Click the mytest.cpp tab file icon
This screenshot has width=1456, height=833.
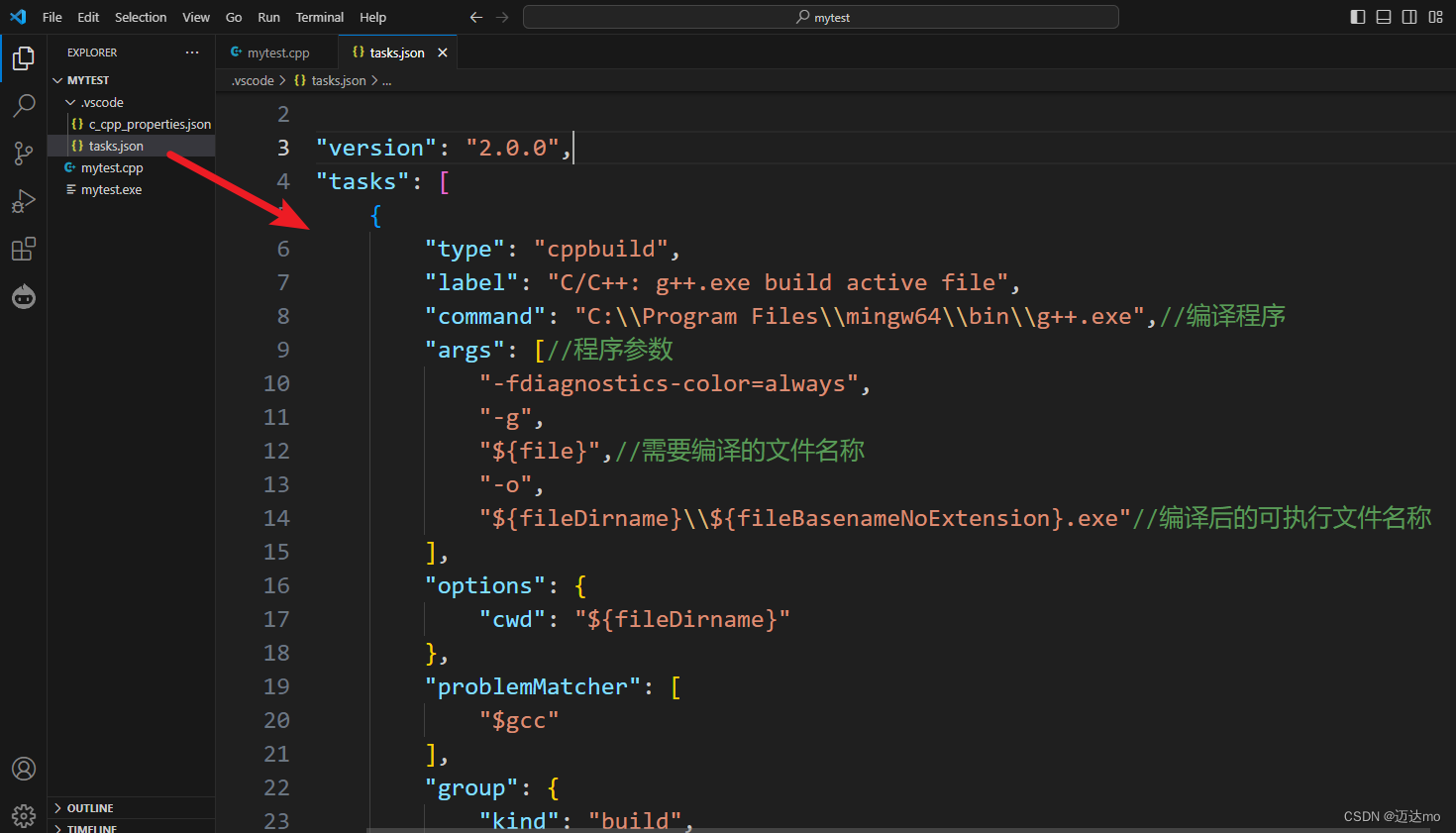[x=236, y=52]
